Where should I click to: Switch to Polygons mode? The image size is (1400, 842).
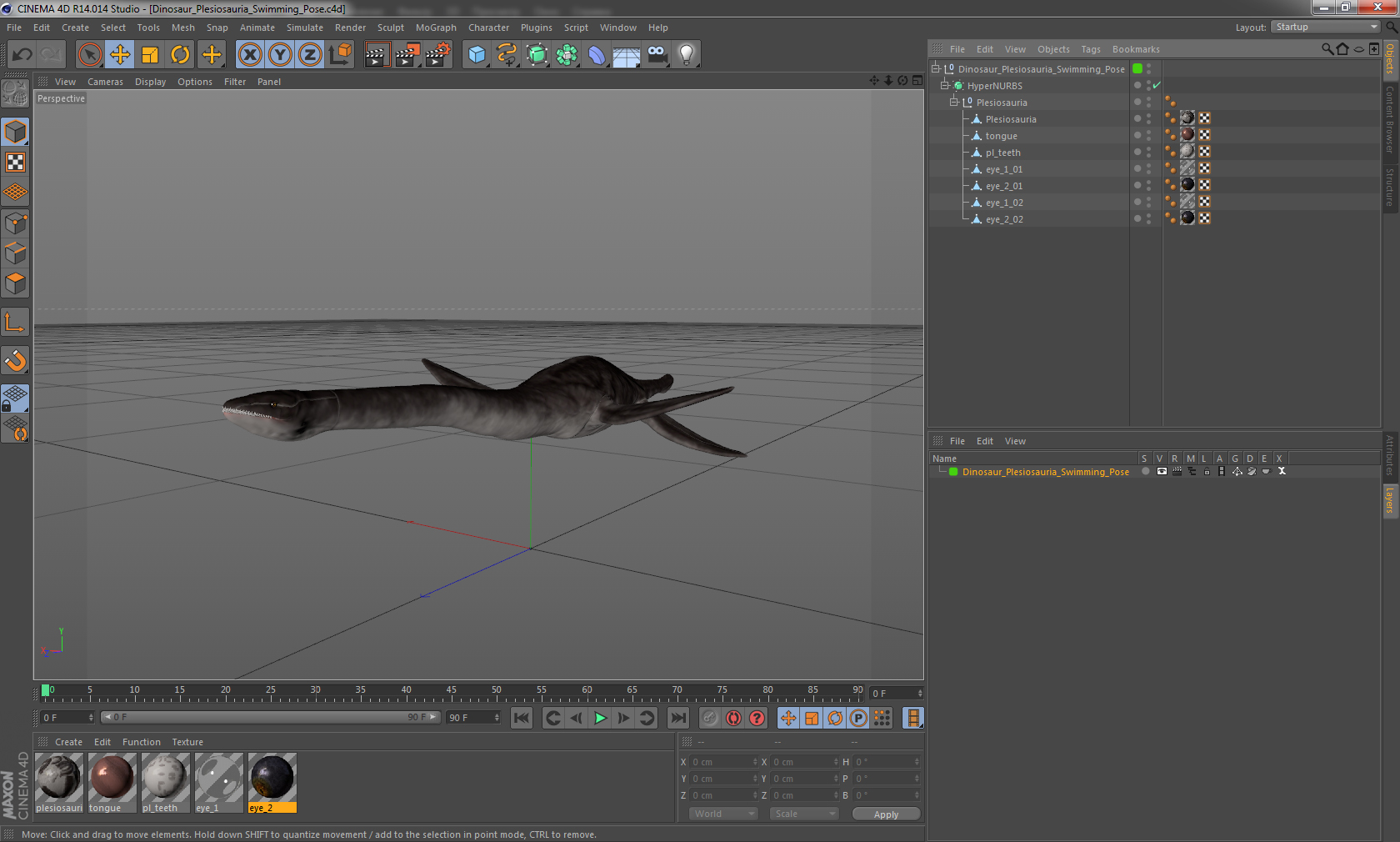click(15, 283)
